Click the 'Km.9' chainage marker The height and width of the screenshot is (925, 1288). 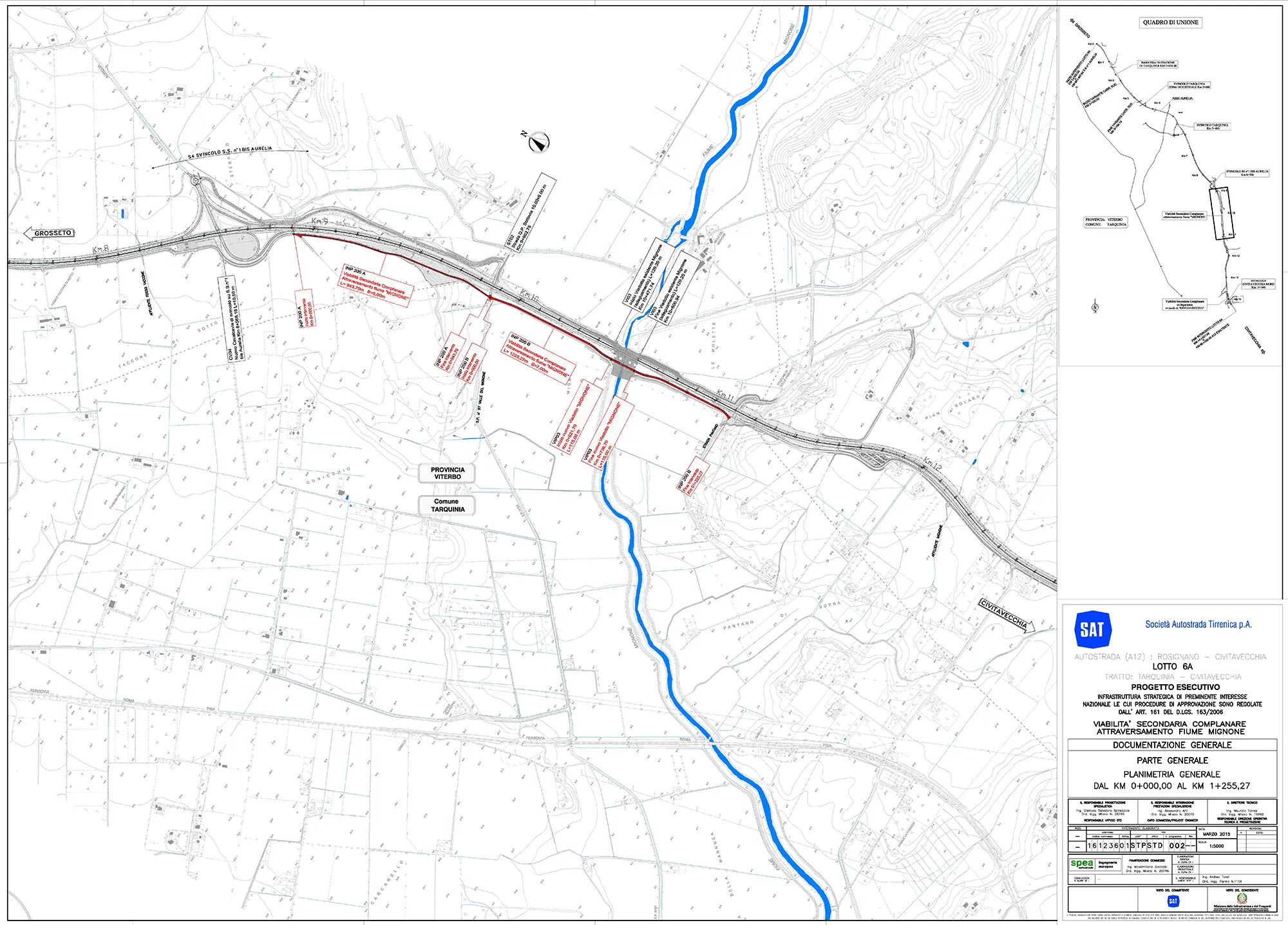[x=319, y=221]
